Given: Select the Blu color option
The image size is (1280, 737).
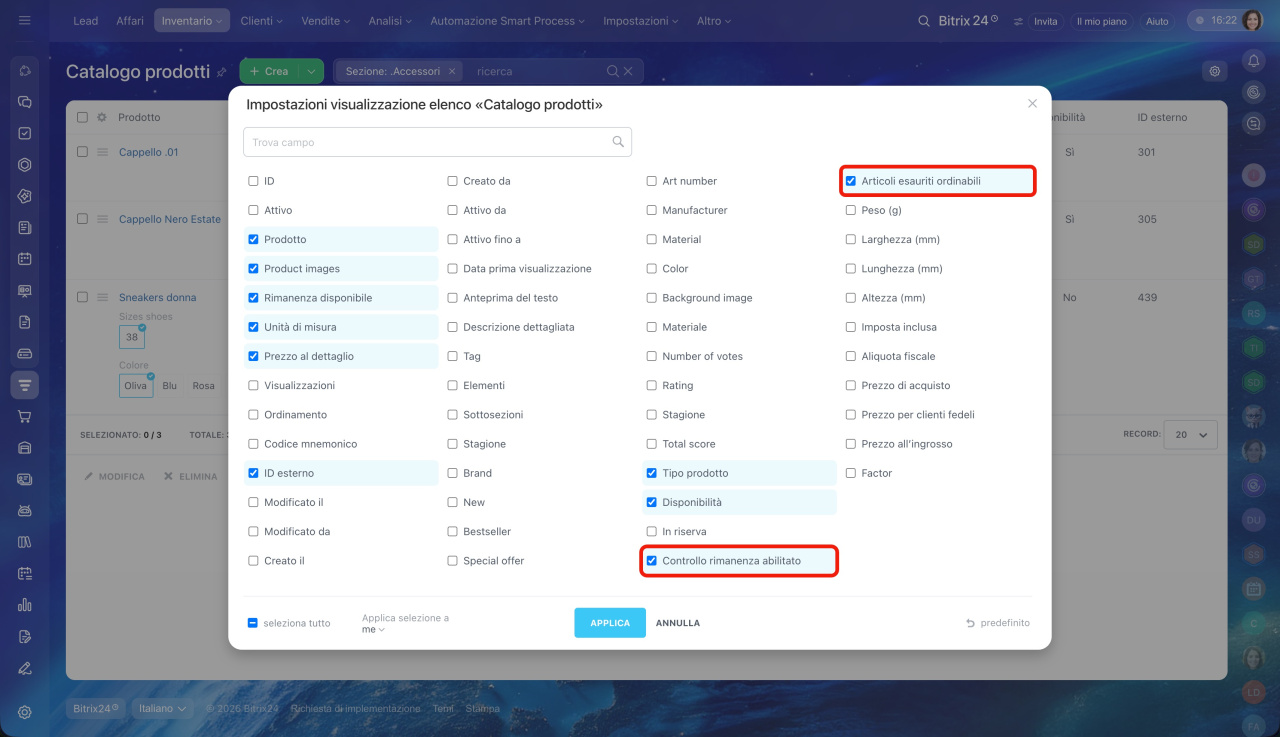Looking at the screenshot, I should (170, 386).
